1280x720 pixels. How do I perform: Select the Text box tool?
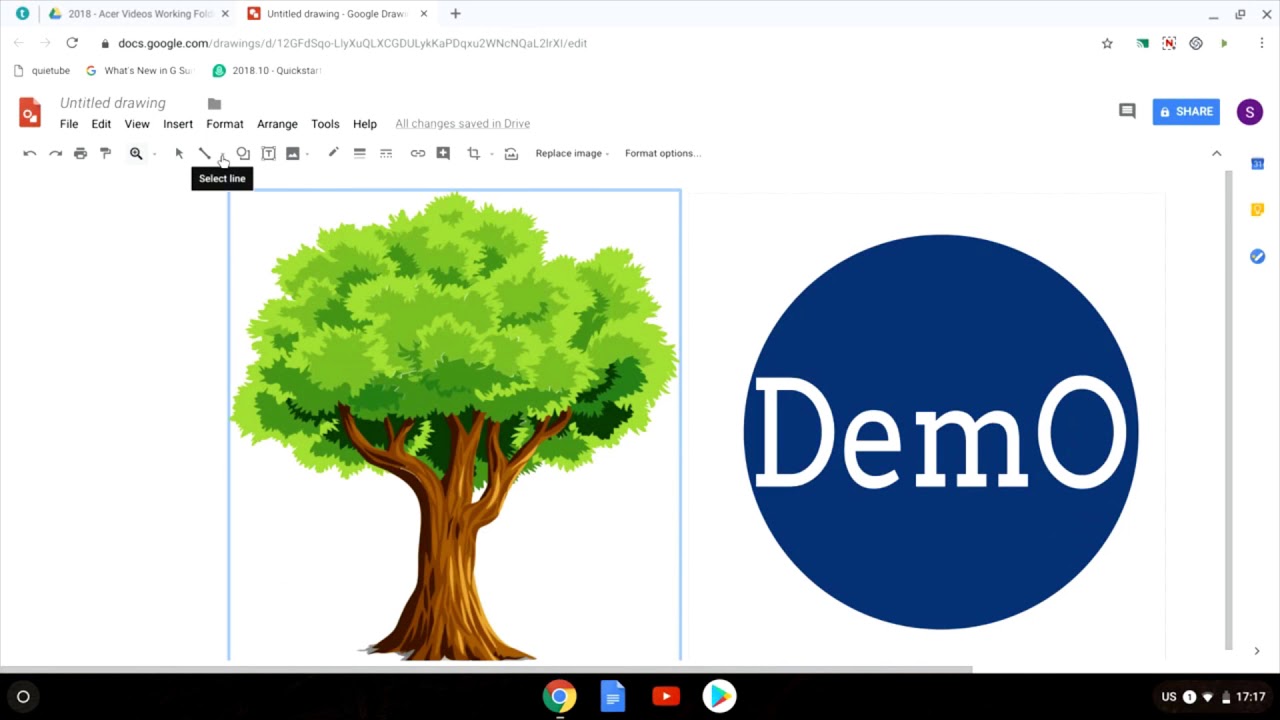point(269,153)
